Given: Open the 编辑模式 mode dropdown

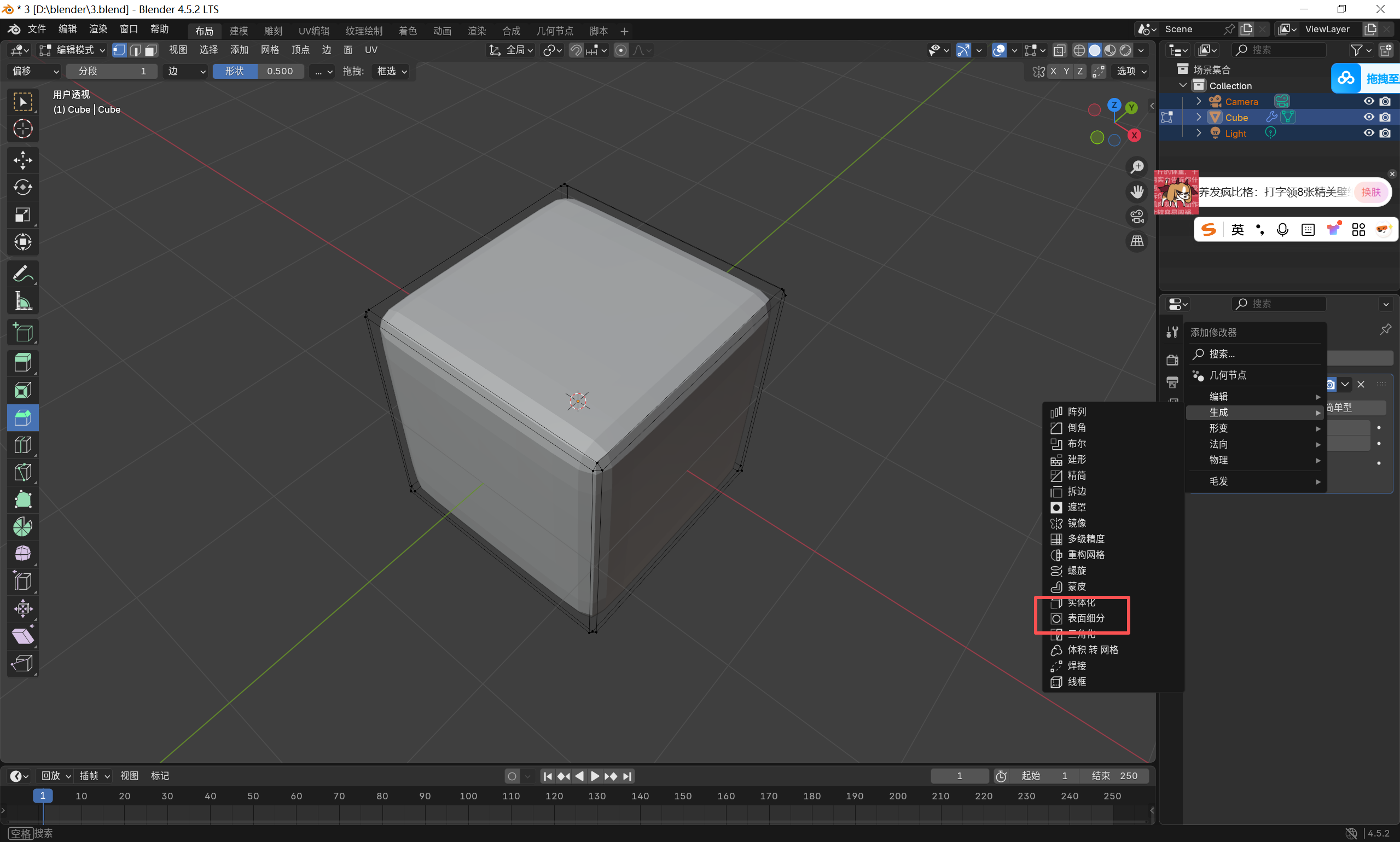Looking at the screenshot, I should pyautogui.click(x=72, y=50).
